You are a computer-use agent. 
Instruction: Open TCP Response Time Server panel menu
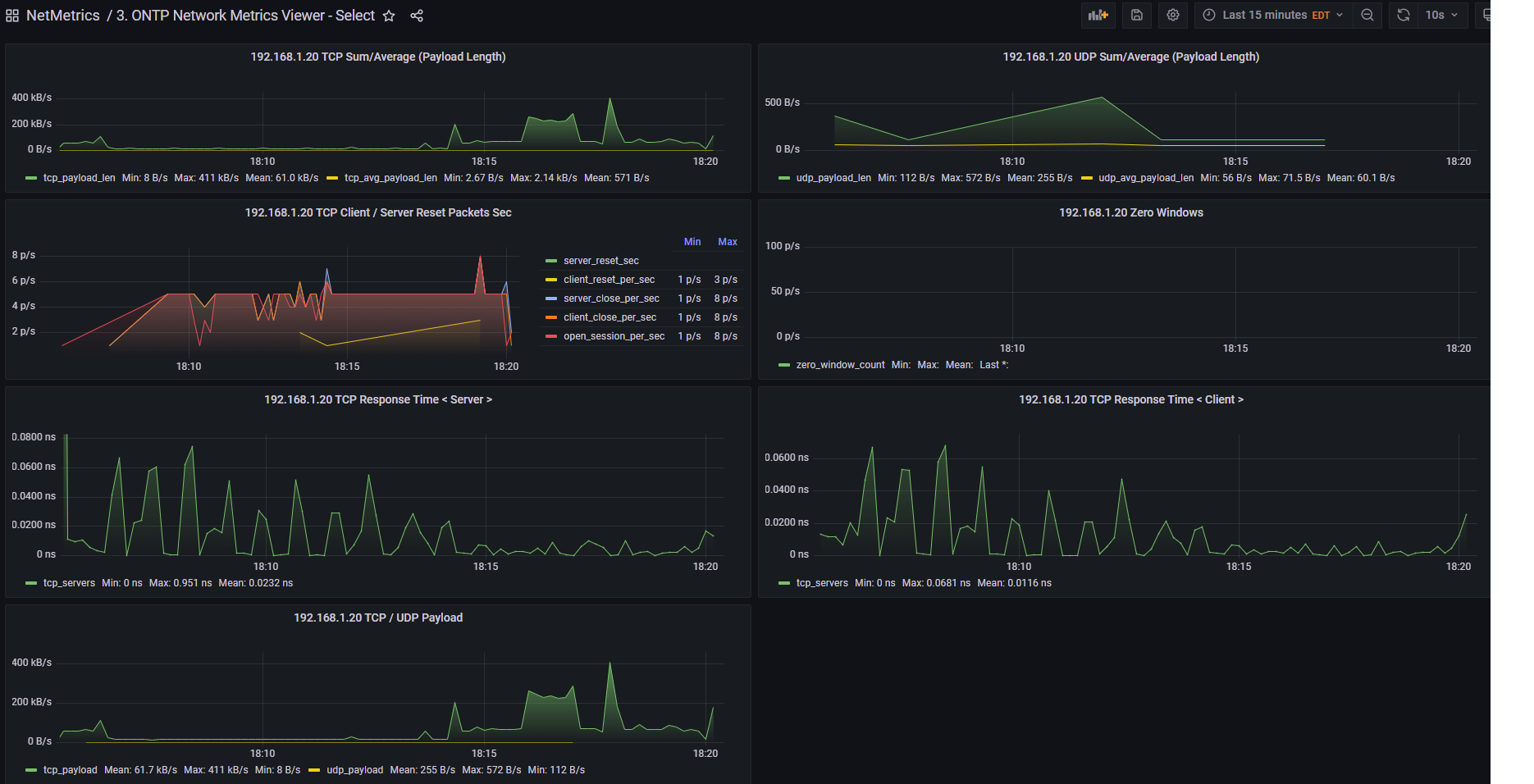378,399
